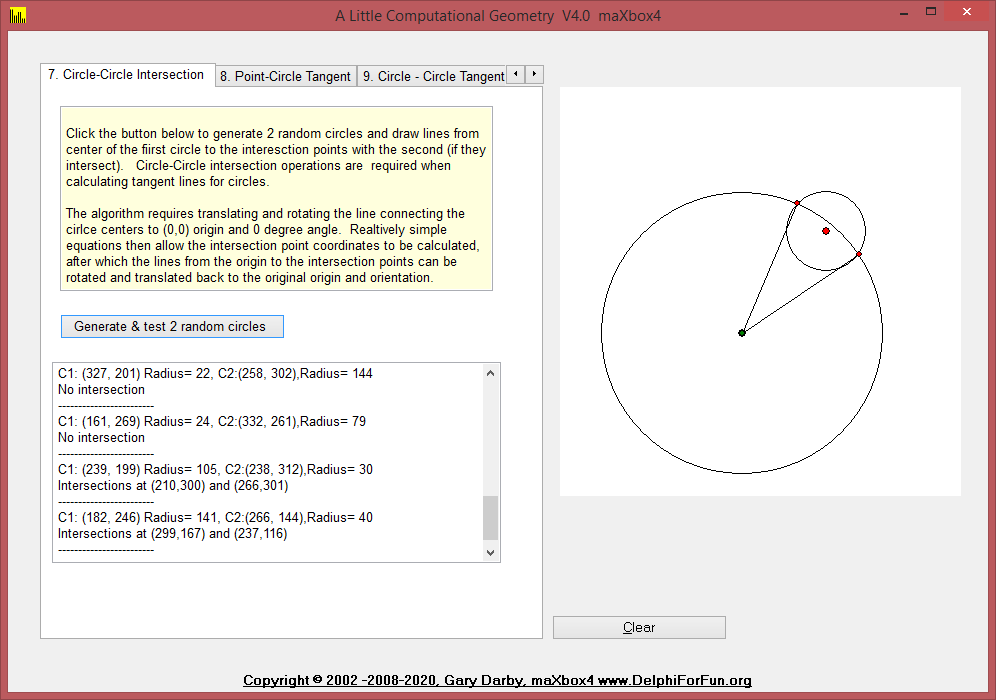
Task: Click the upper red intersection point
Action: coord(797,203)
